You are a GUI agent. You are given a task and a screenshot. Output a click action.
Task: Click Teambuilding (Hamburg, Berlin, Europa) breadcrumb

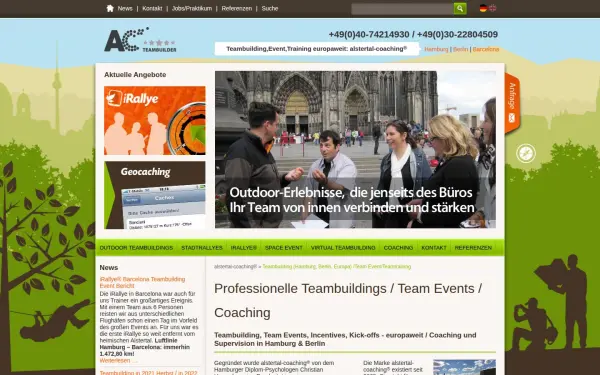(337, 266)
